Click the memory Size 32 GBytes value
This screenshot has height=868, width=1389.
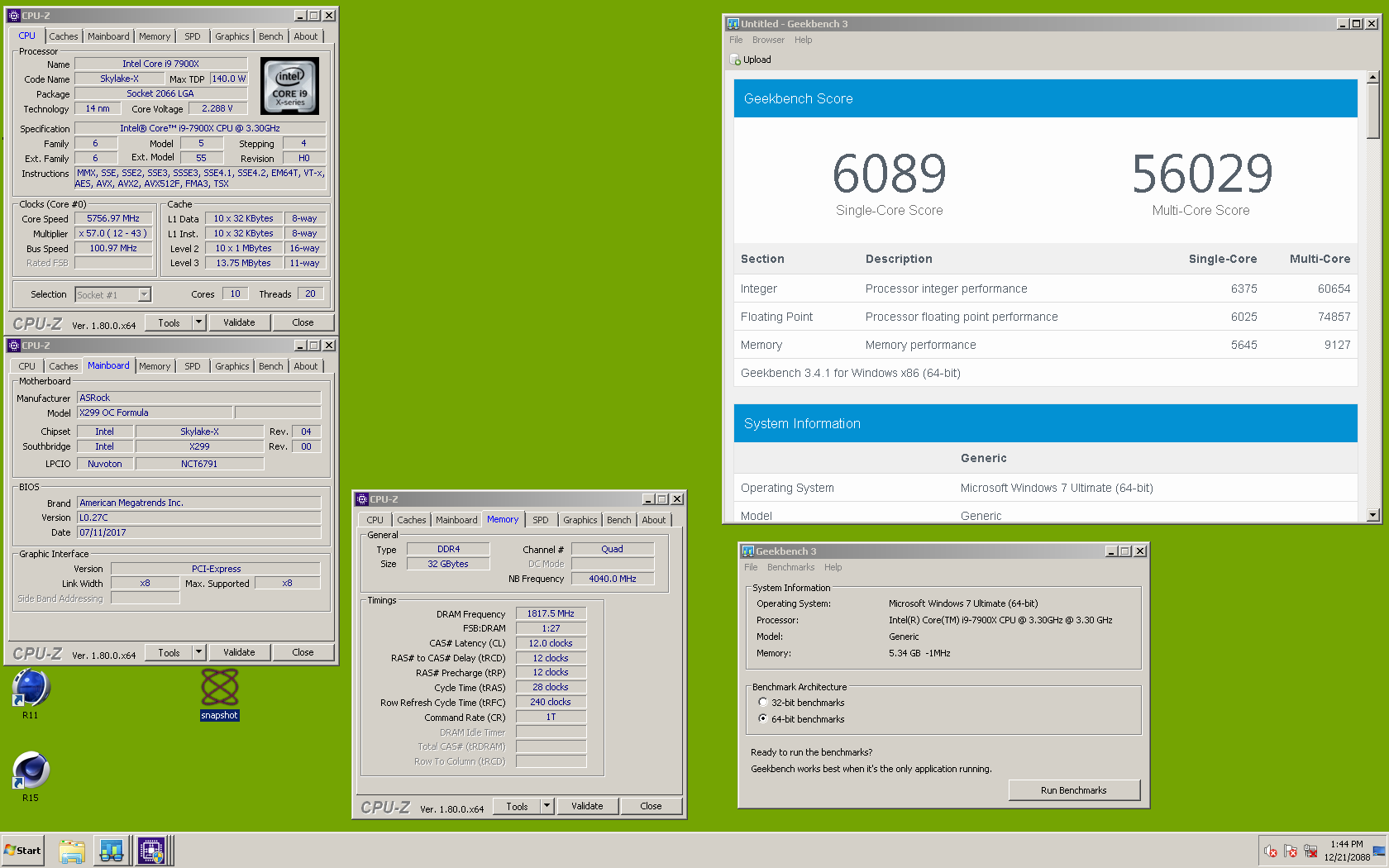click(x=447, y=564)
